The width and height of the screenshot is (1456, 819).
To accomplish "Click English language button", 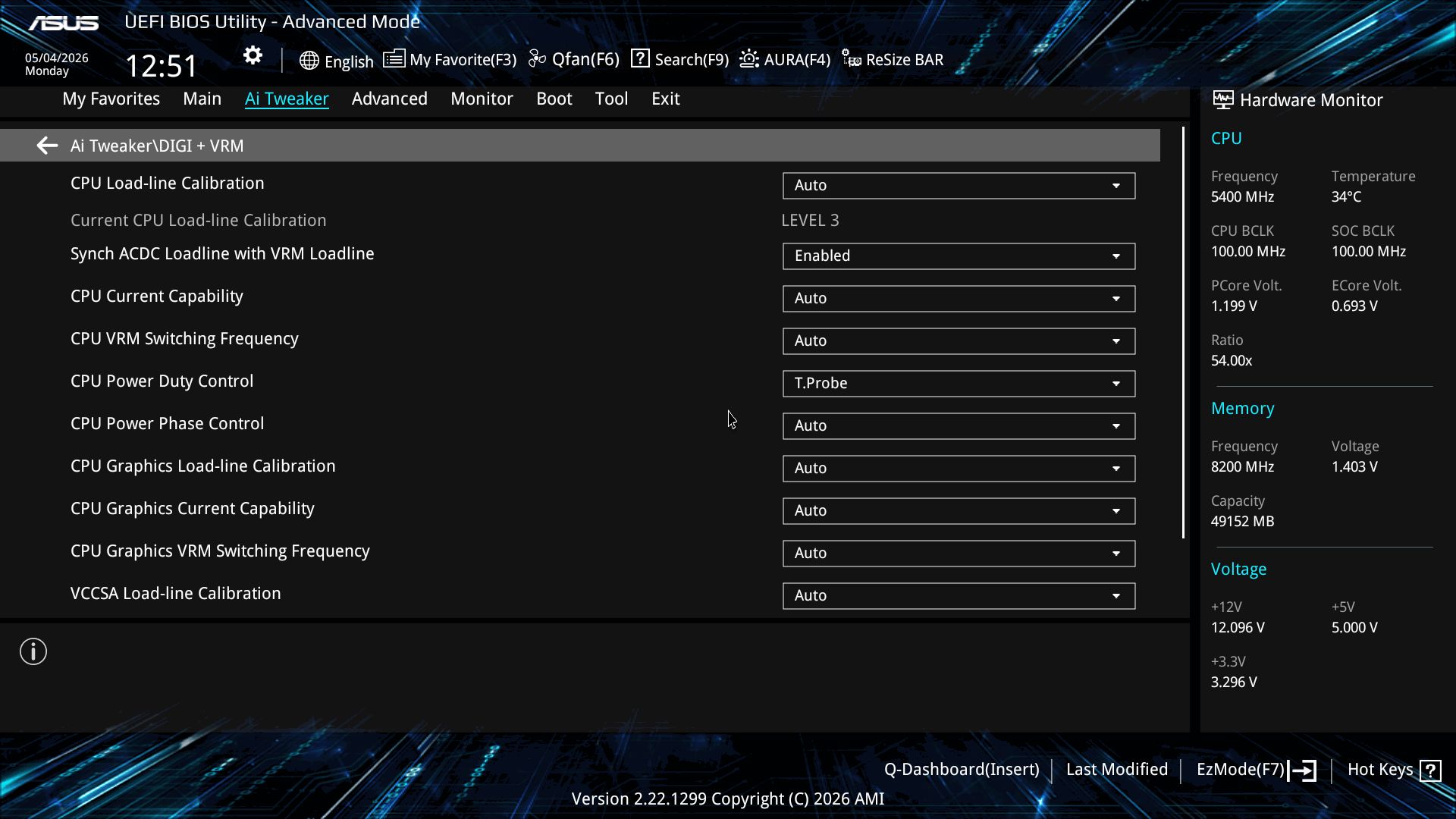I will click(349, 61).
